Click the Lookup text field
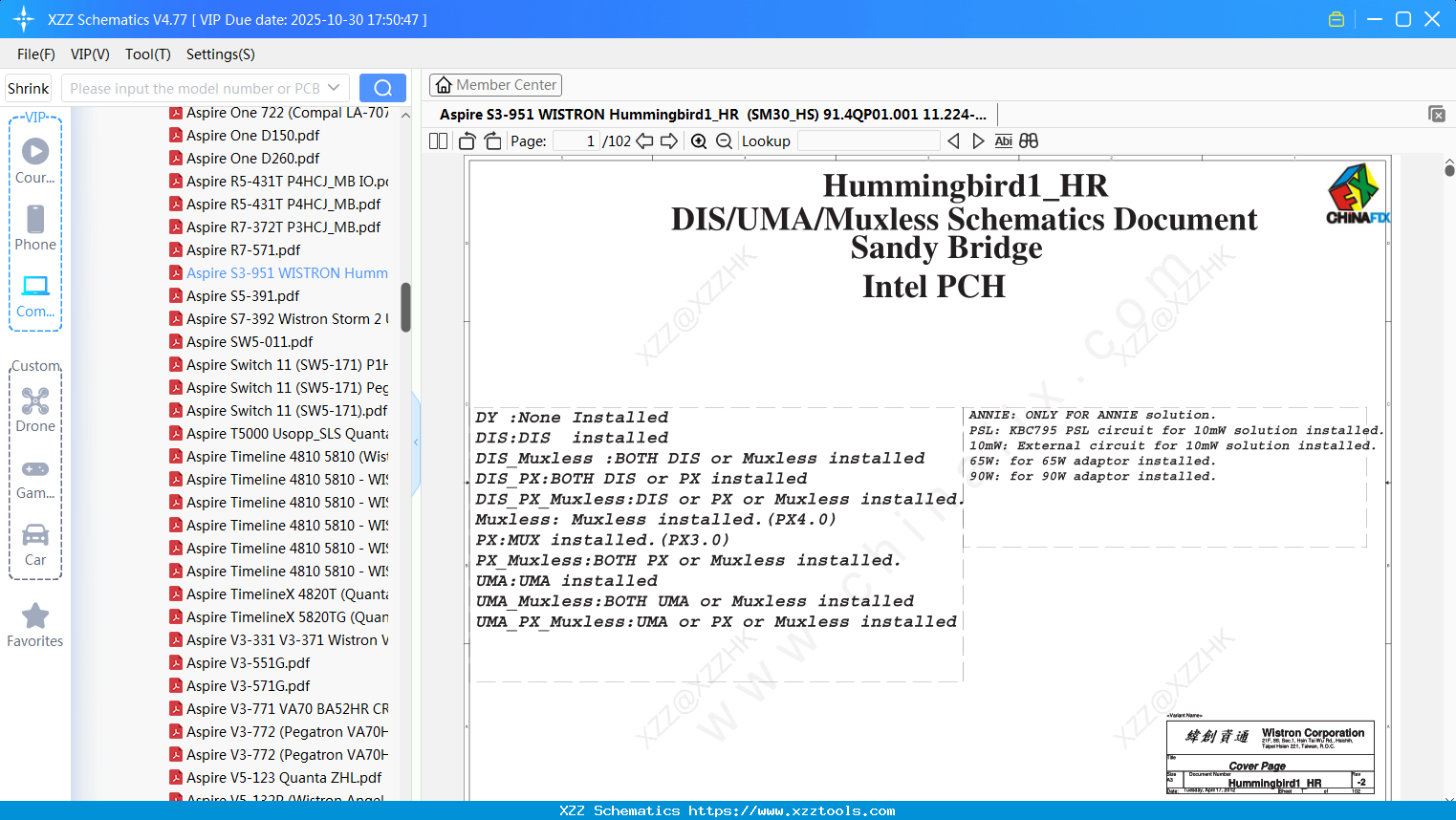Screen dimensions: 1456x820 (868, 140)
